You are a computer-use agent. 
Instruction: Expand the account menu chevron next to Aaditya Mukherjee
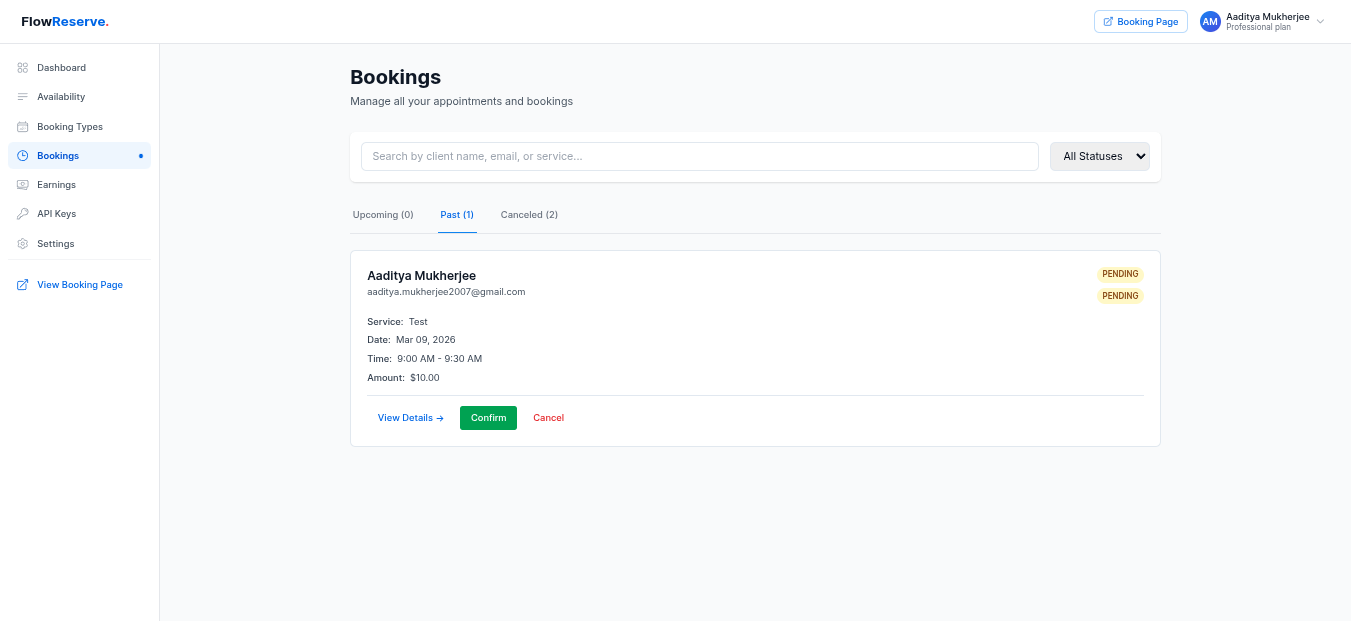click(x=1321, y=21)
